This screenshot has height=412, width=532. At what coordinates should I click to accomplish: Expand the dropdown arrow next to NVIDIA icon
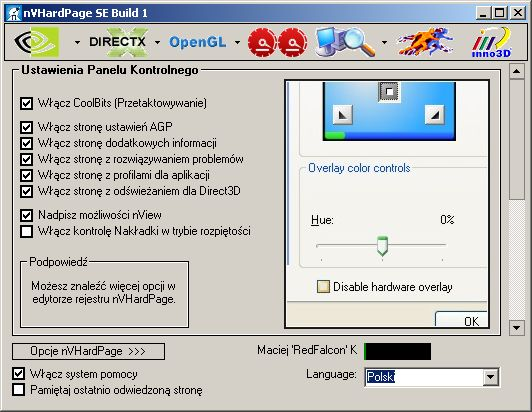click(77, 42)
